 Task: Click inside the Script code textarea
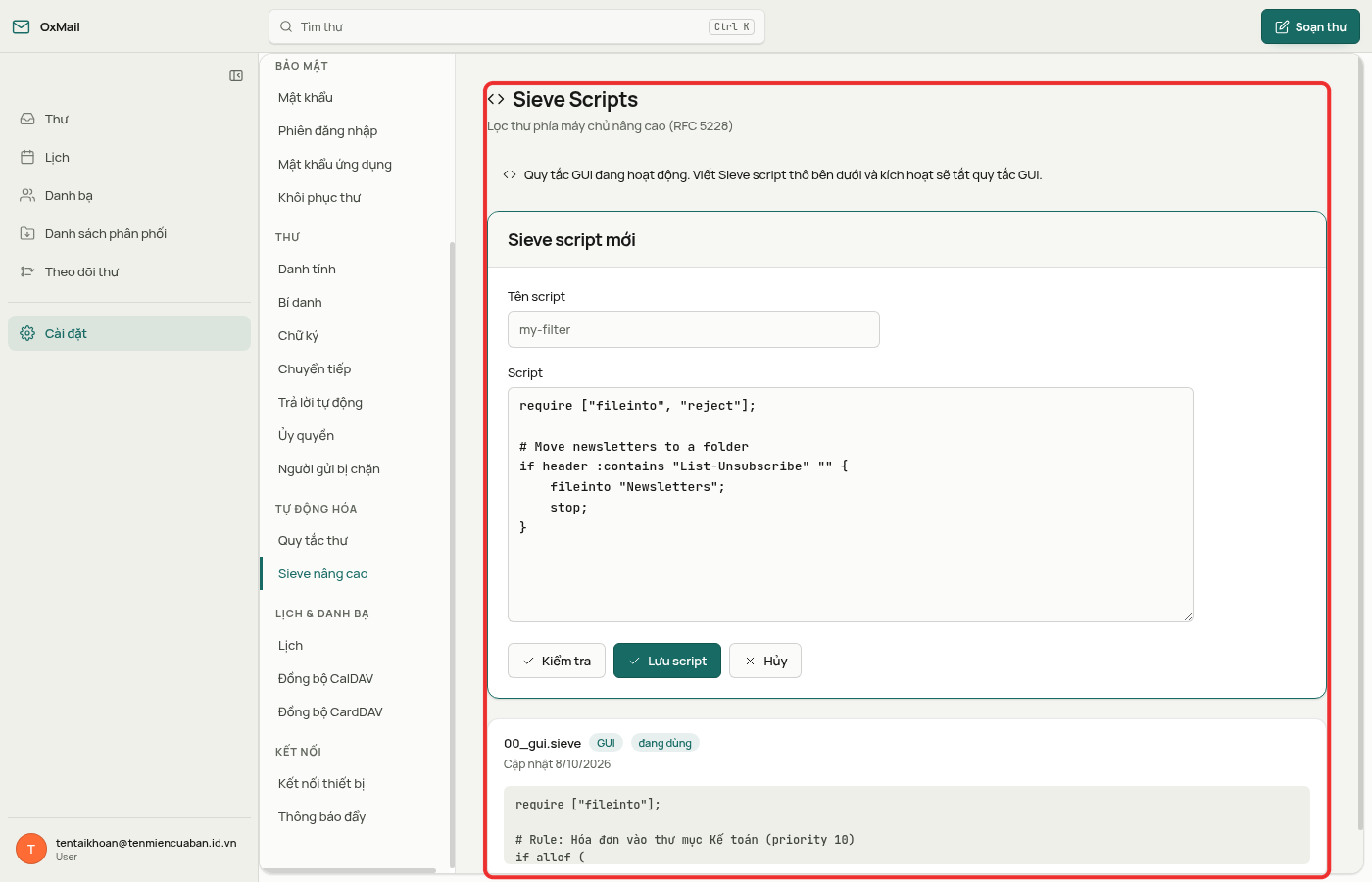(851, 505)
